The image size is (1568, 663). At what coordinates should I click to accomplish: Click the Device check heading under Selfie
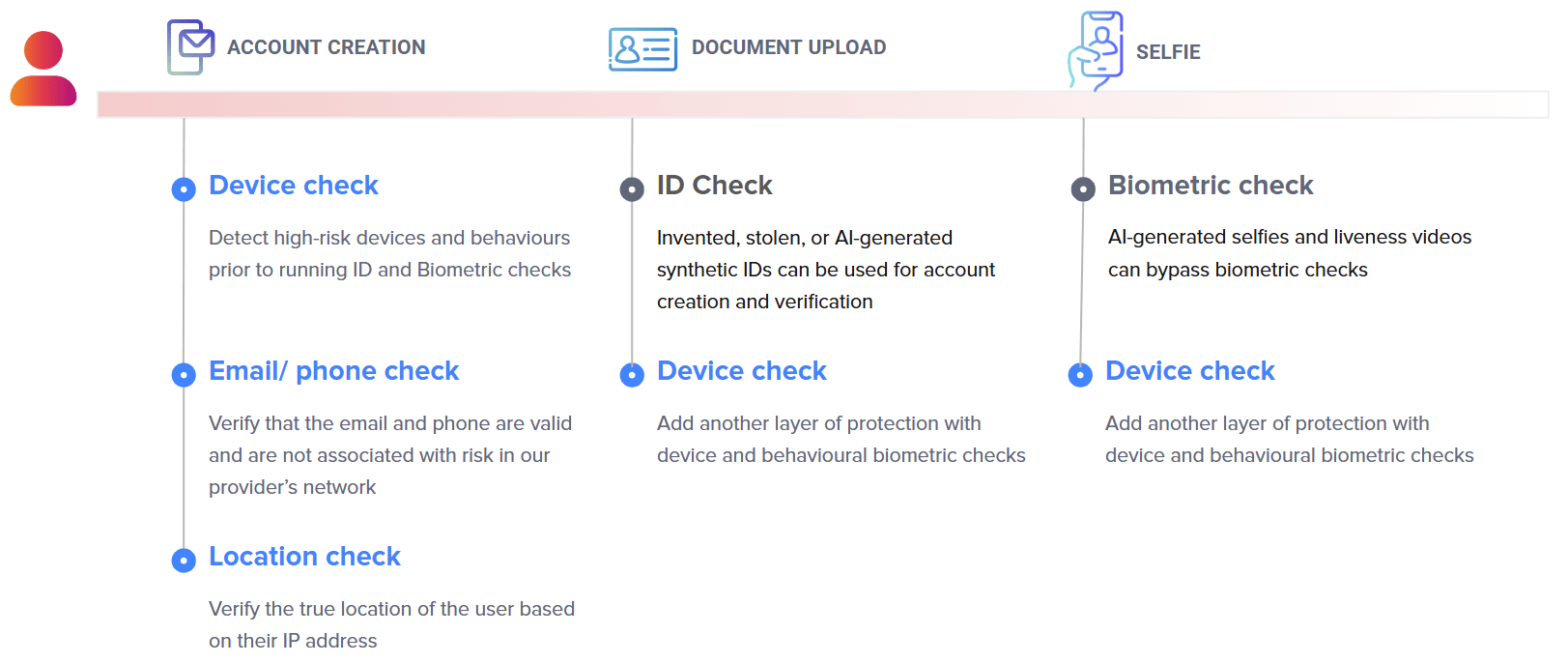click(x=1189, y=371)
